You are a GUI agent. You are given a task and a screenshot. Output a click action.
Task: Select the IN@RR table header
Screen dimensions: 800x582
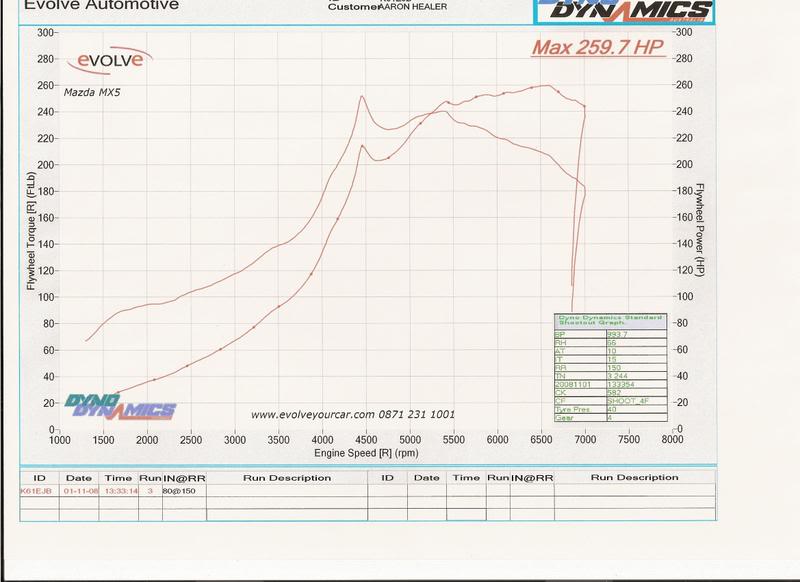pos(184,477)
